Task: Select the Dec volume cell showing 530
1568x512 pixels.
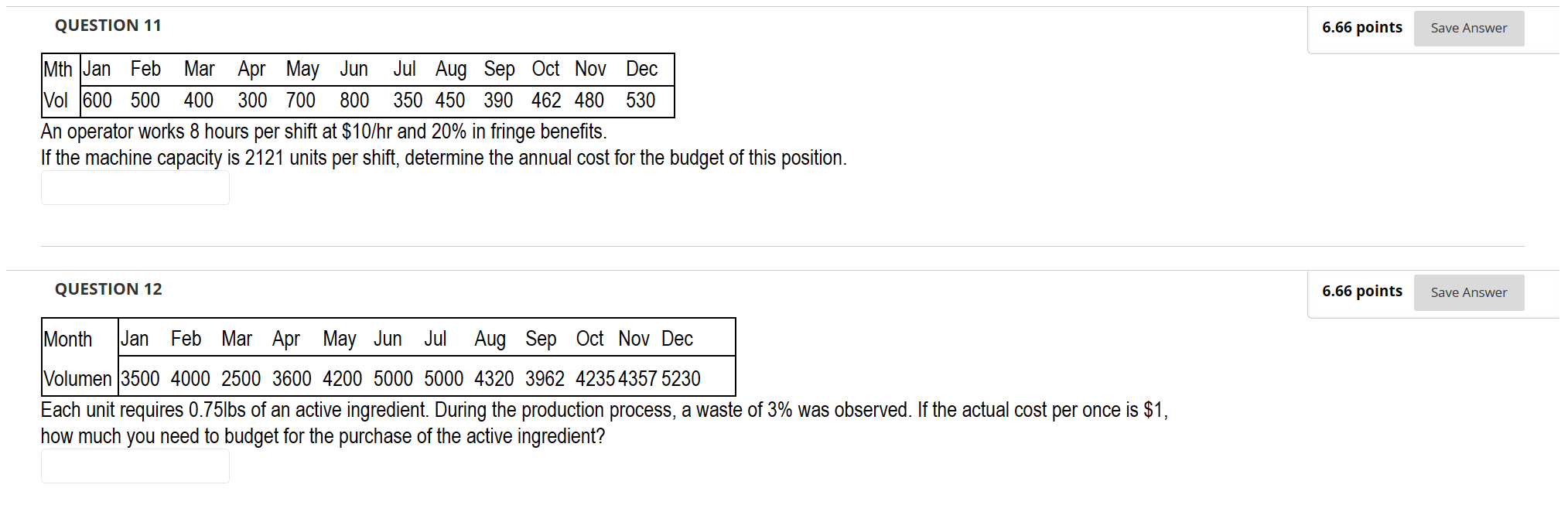Action: pyautogui.click(x=641, y=100)
